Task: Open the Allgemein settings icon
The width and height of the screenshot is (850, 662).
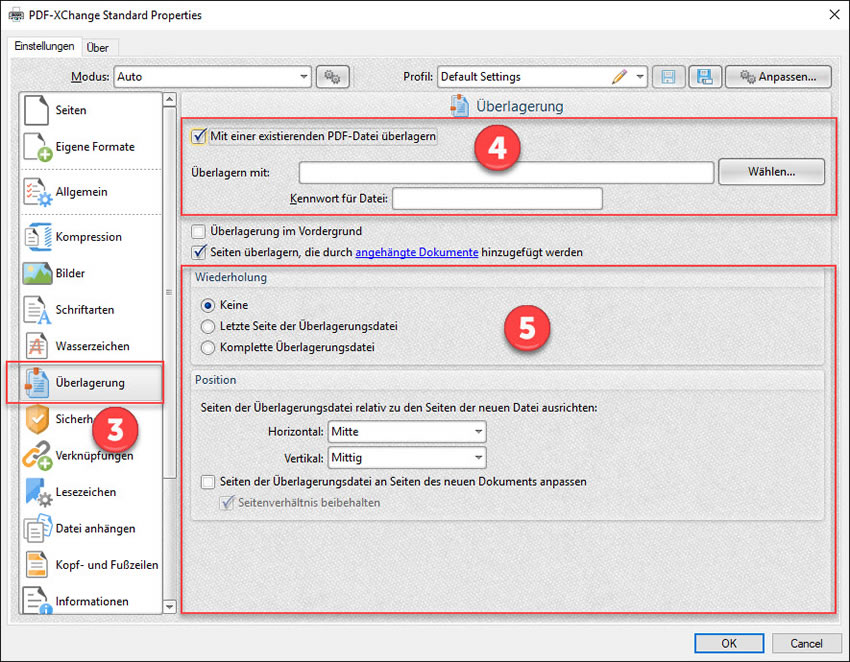Action: click(x=37, y=192)
